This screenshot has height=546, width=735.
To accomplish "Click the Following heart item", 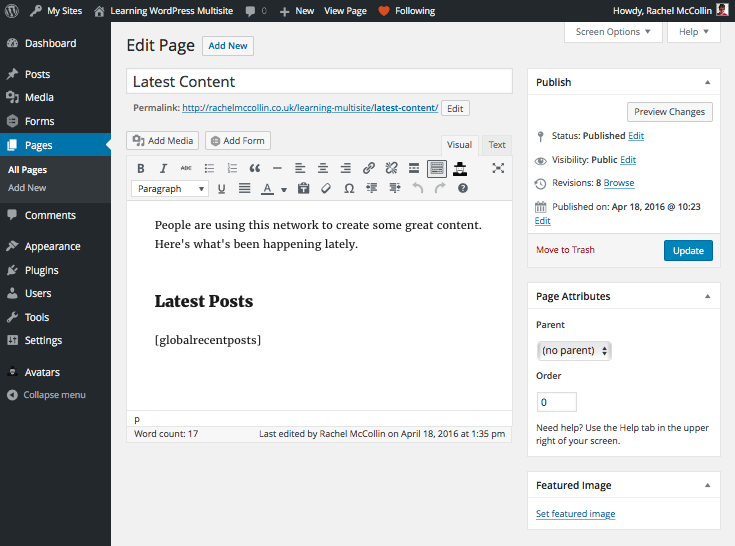I will point(407,11).
